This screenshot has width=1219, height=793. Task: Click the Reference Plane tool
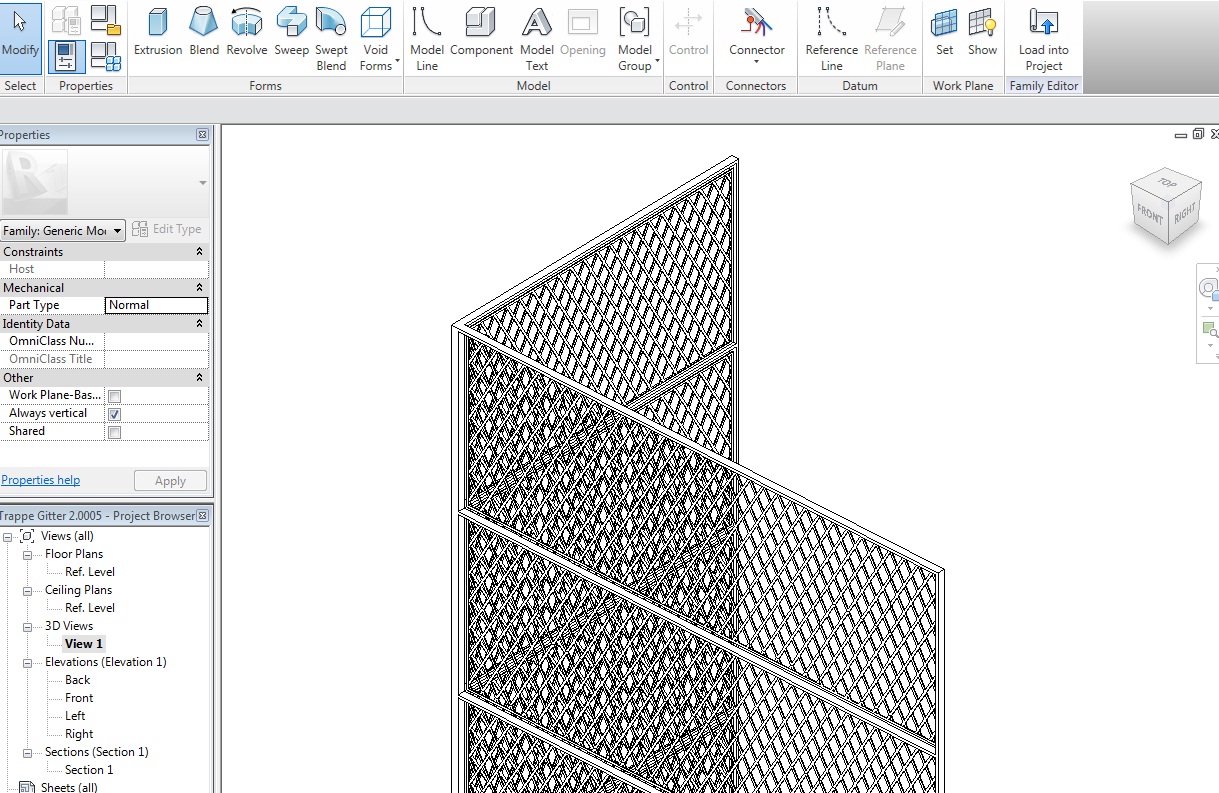click(890, 39)
